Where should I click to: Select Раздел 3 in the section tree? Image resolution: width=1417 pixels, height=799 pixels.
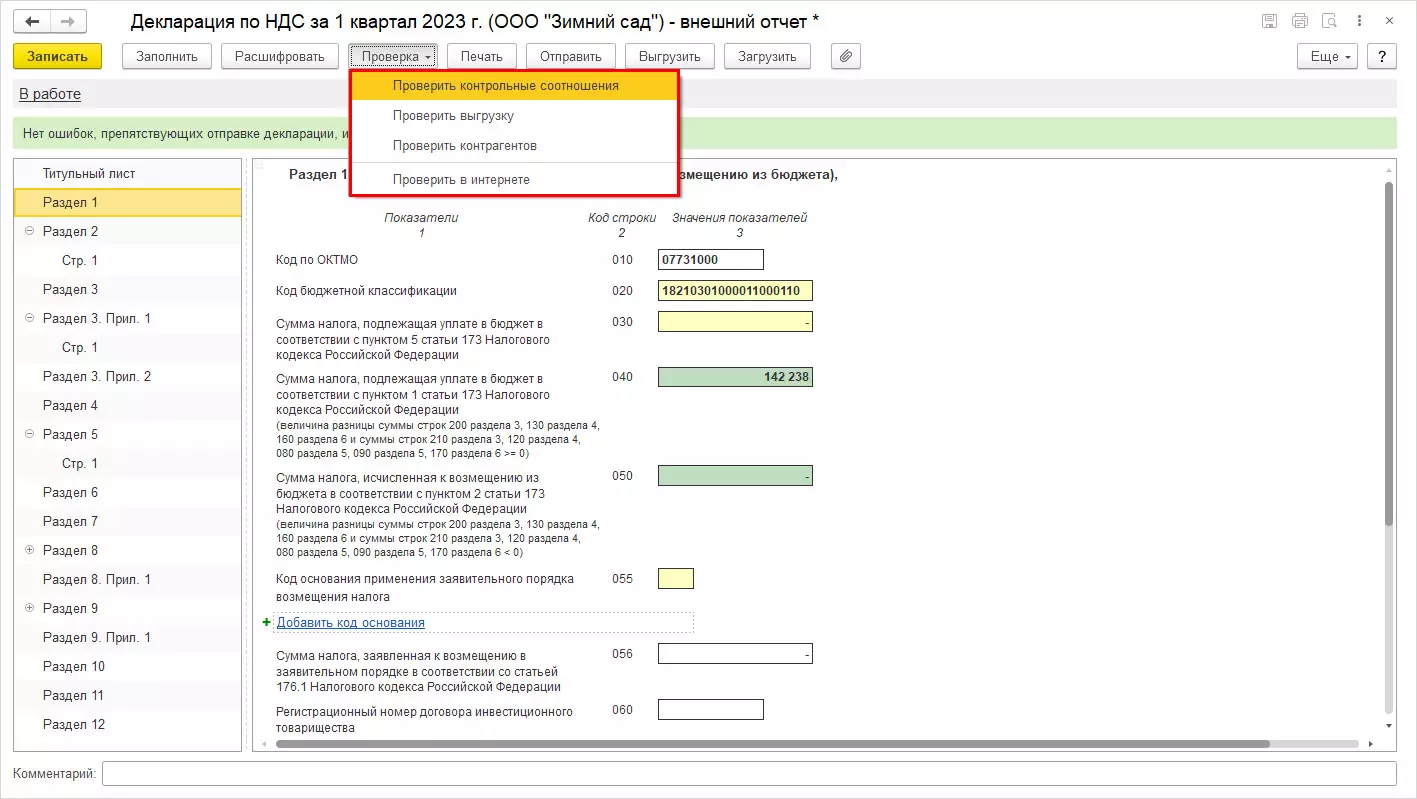click(x=128, y=290)
